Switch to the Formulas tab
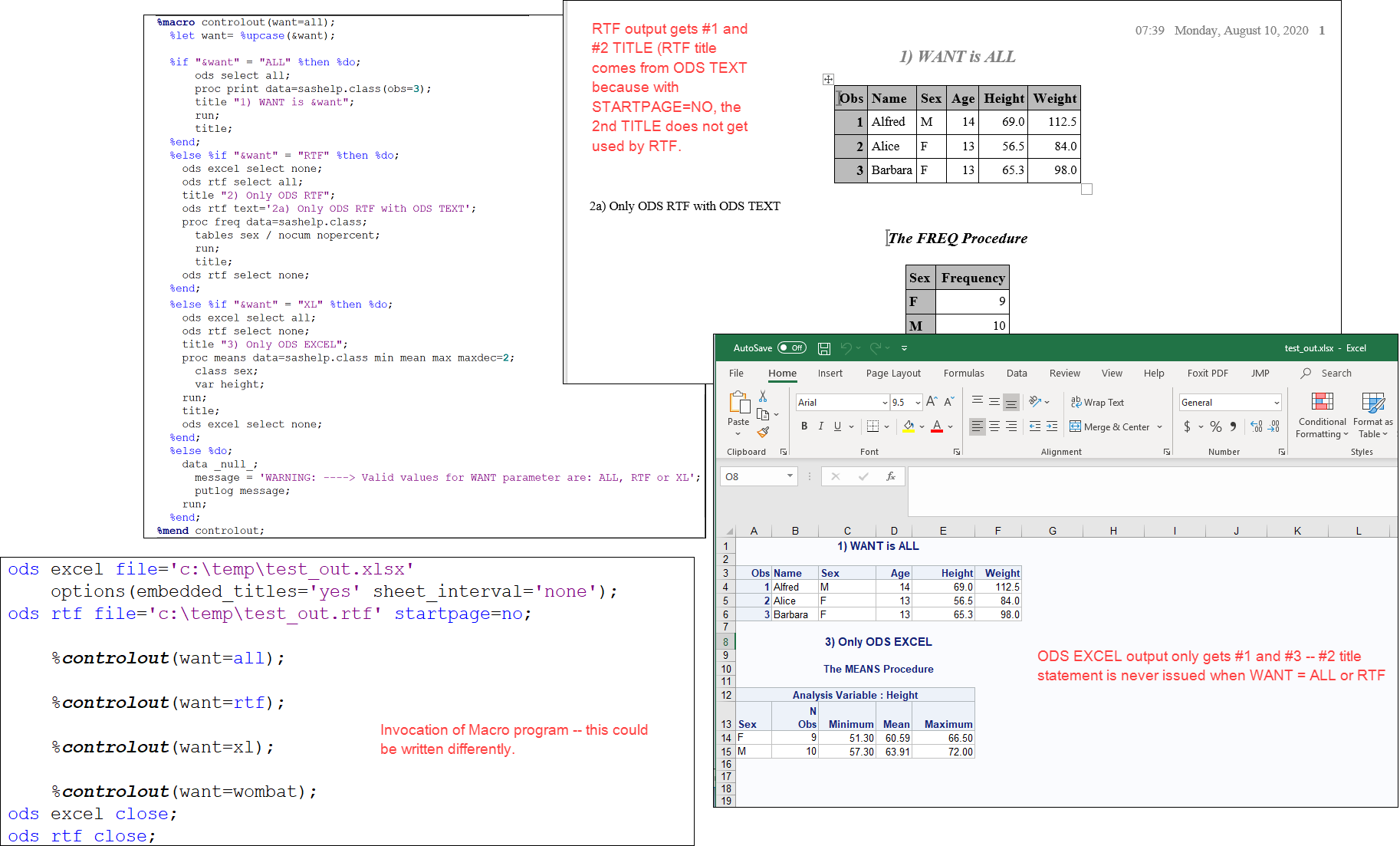Viewport: 1400px width, 846px height. pos(964,374)
